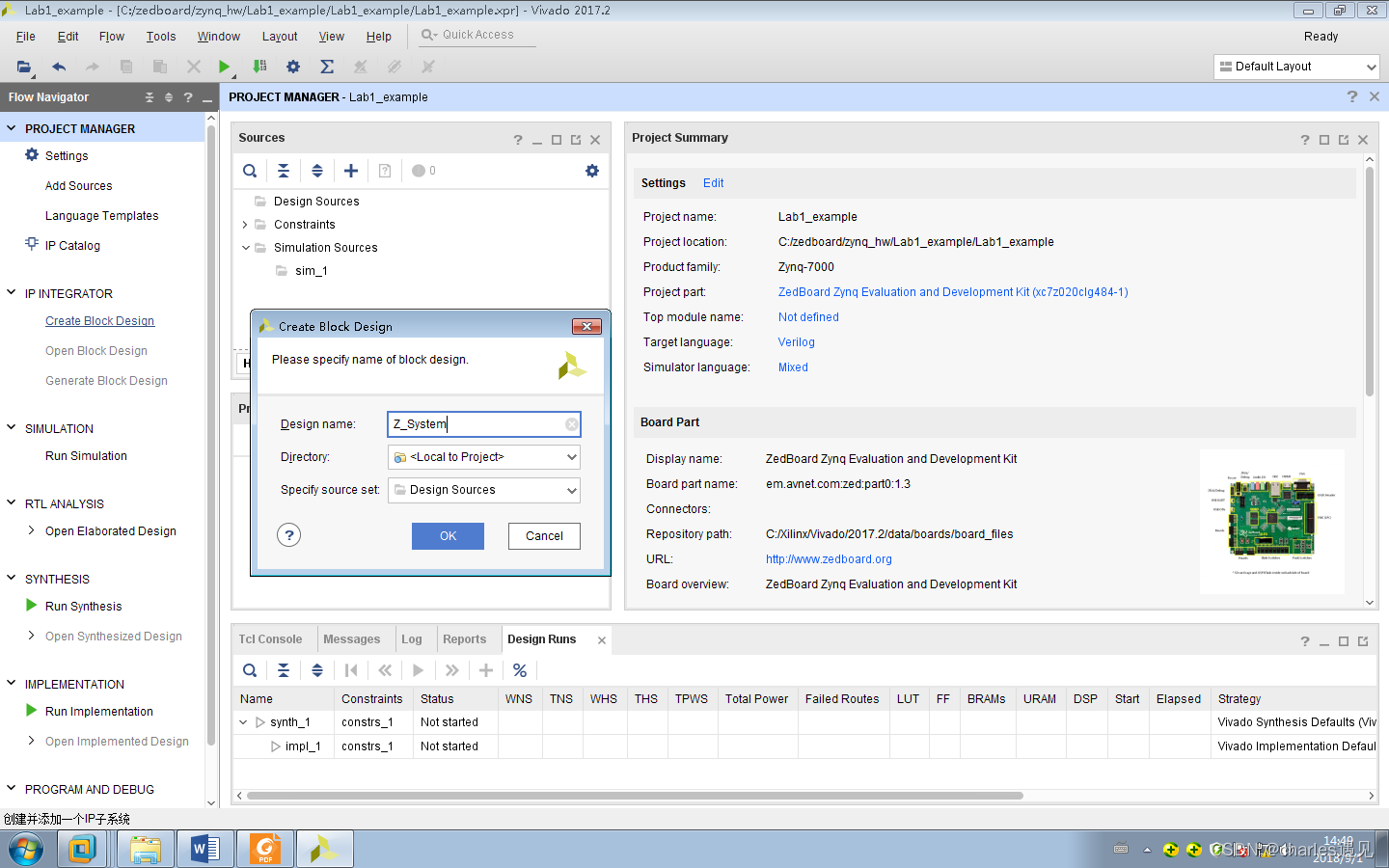
Task: Collapse all in Sources panel toolbar
Action: 284,171
